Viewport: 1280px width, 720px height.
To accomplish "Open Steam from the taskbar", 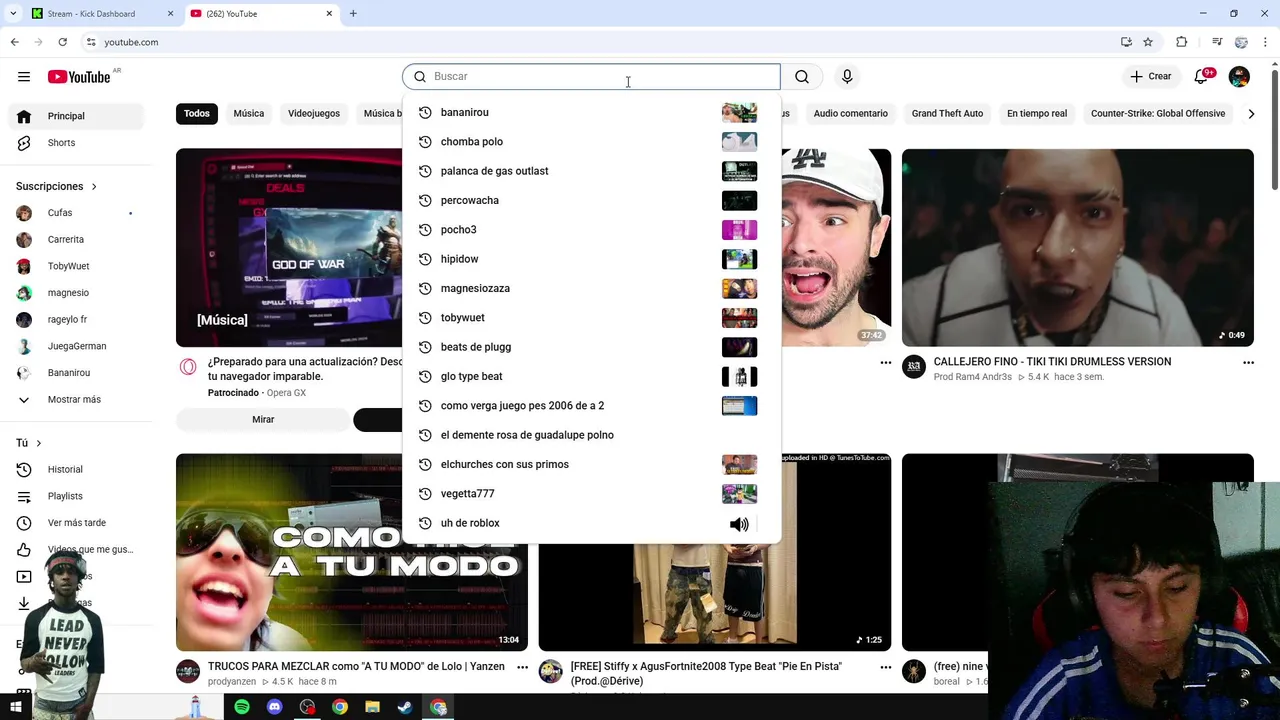I will (x=405, y=707).
